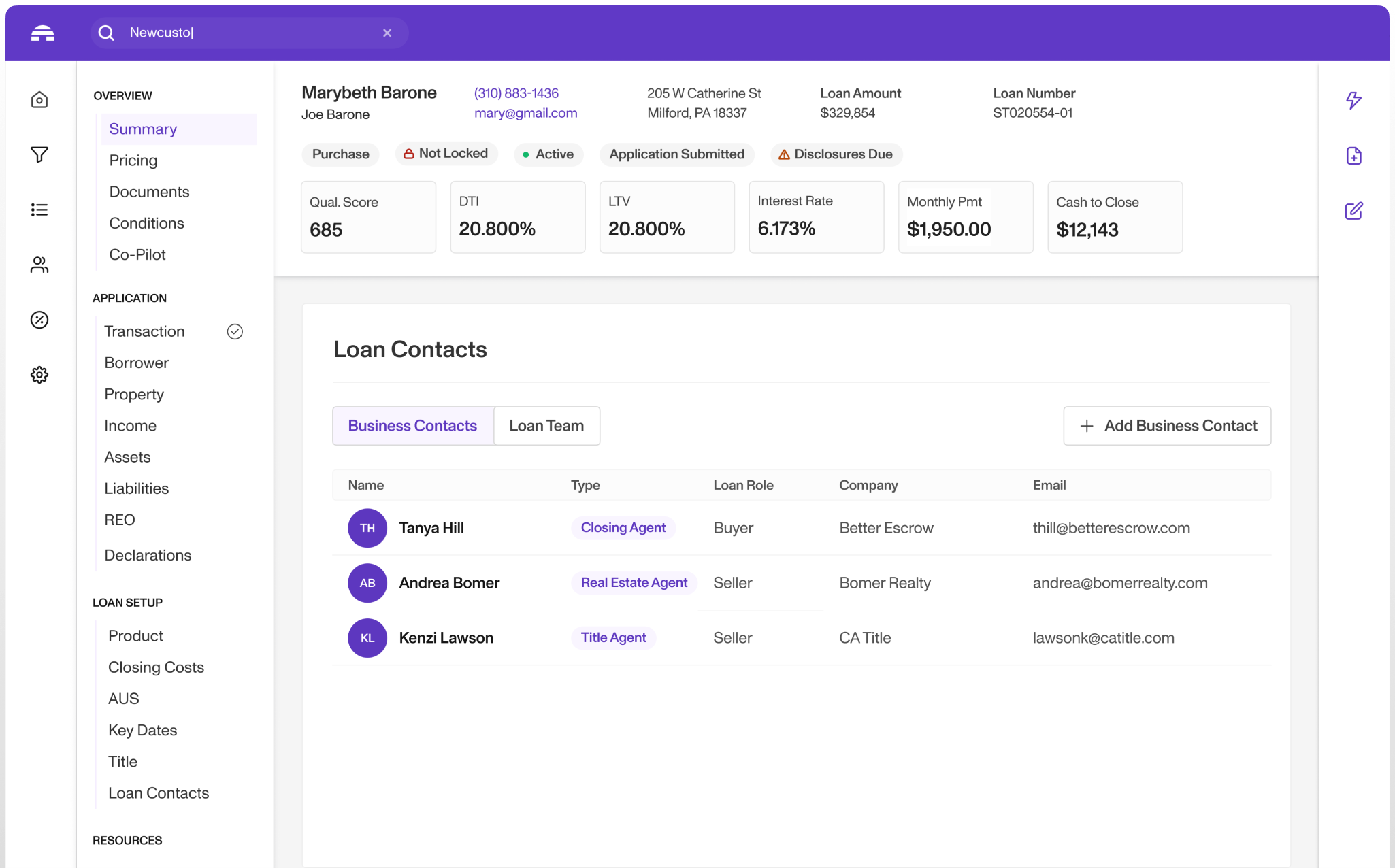
Task: Open Closing Costs under Loan Setup
Action: [x=156, y=667]
